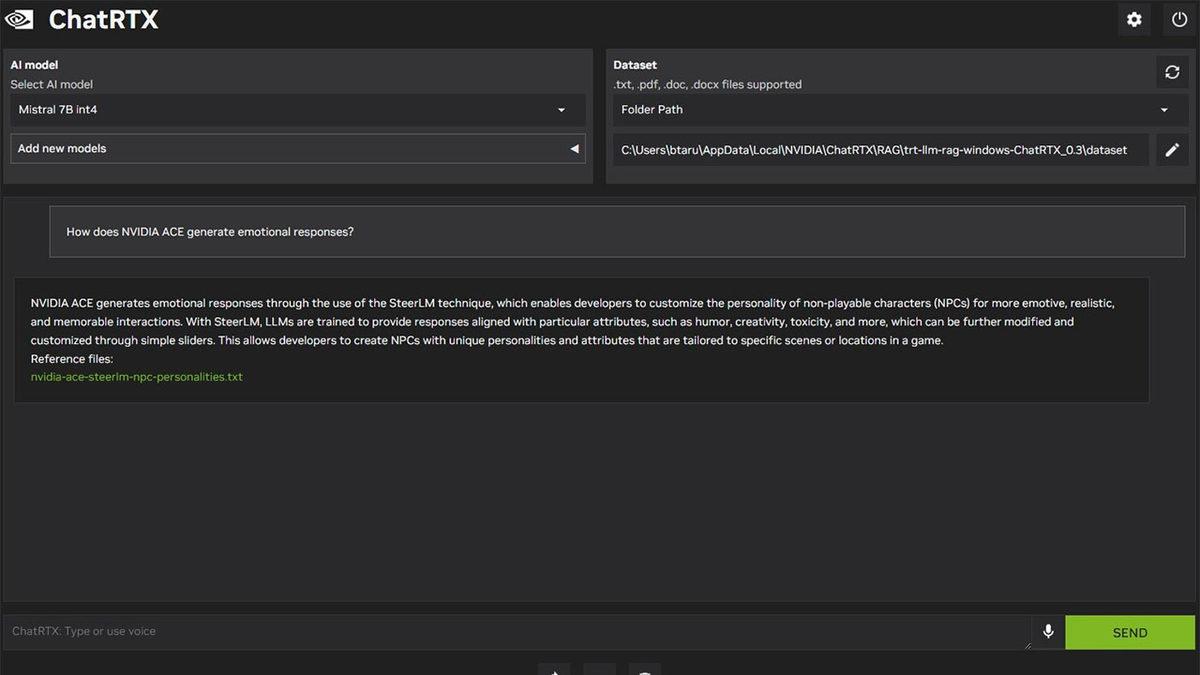Open the ChatRTX settings gear icon
1200x675 pixels.
[x=1134, y=19]
